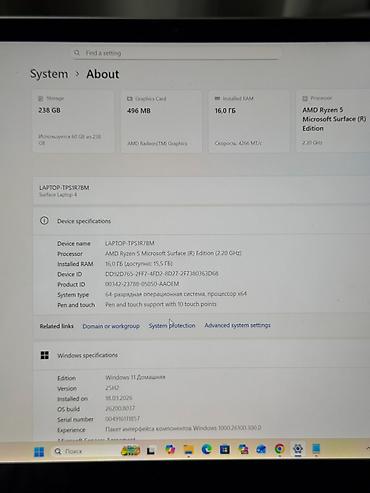Click the Device specifications info icon

point(44,221)
